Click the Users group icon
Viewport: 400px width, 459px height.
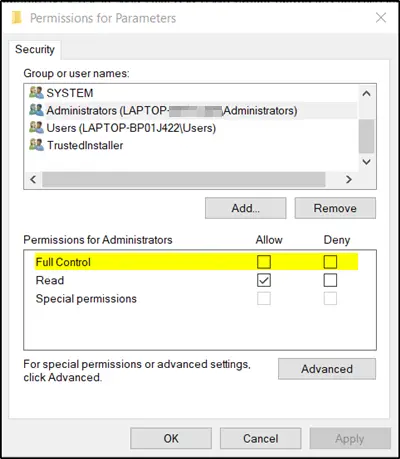[36, 128]
